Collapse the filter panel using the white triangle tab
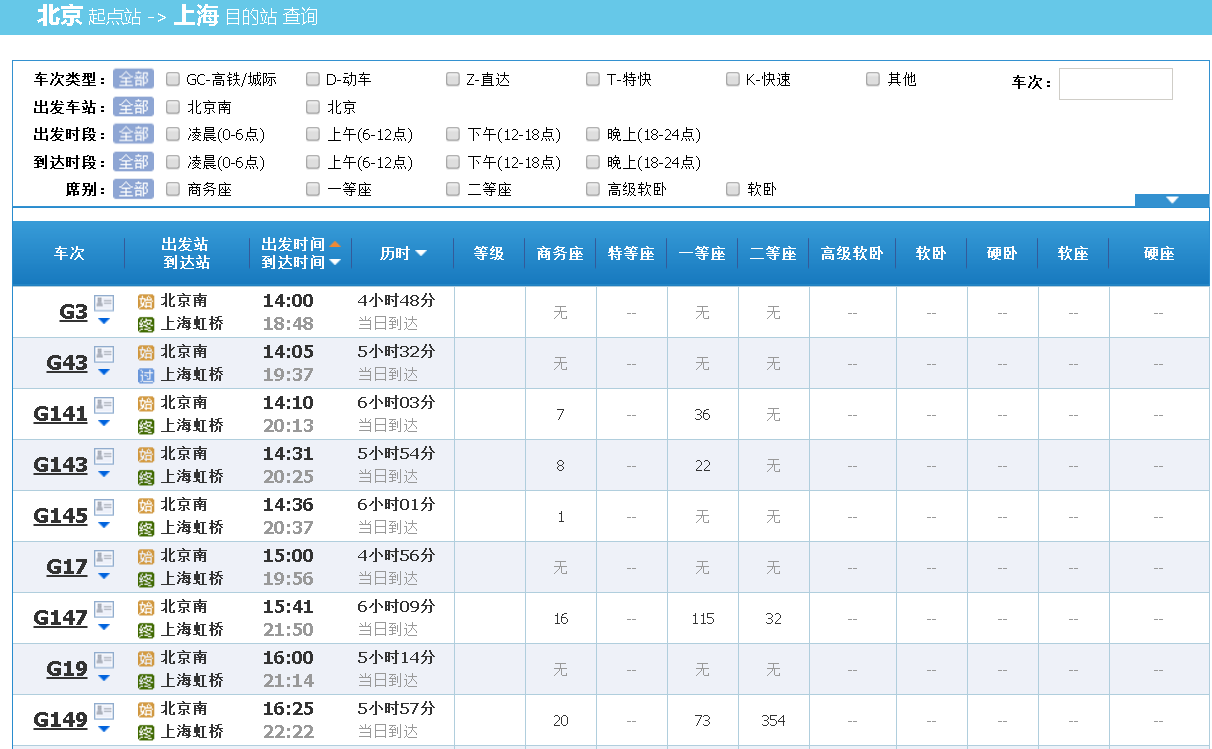 pyautogui.click(x=1172, y=200)
